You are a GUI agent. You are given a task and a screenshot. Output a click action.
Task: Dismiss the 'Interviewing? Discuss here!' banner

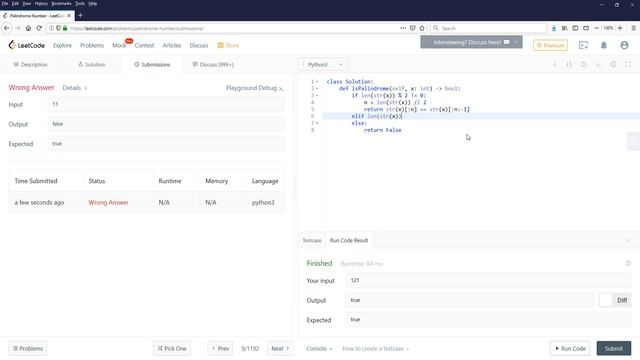pos(516,42)
